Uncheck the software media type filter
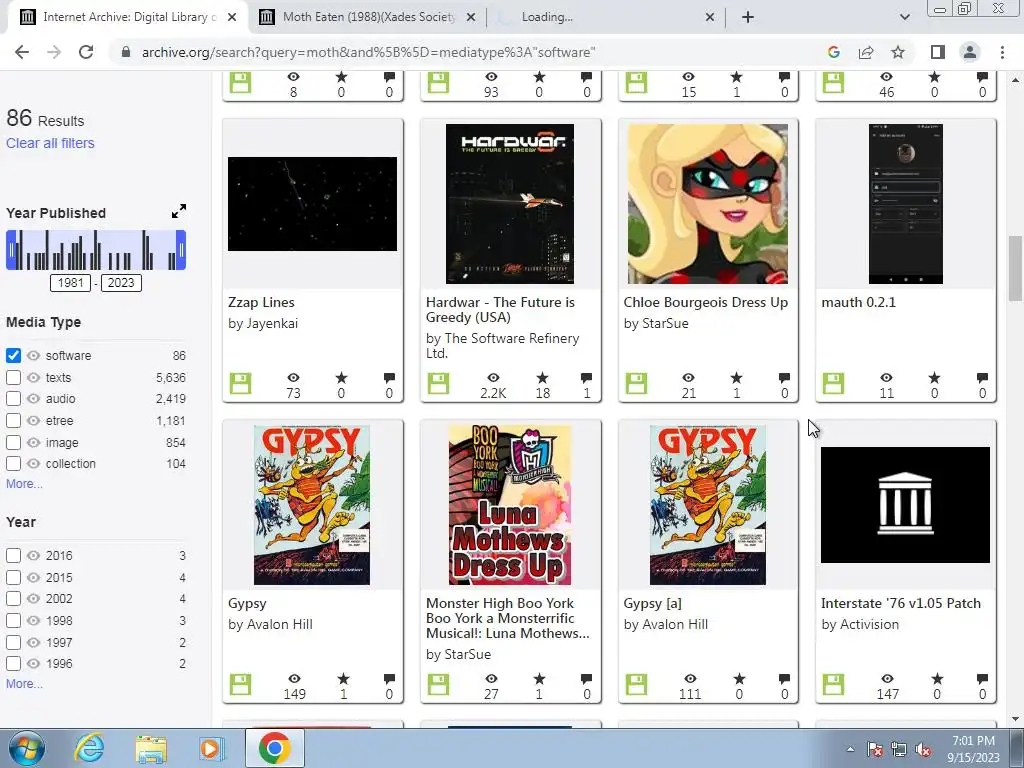The width and height of the screenshot is (1024, 768). [x=13, y=355]
